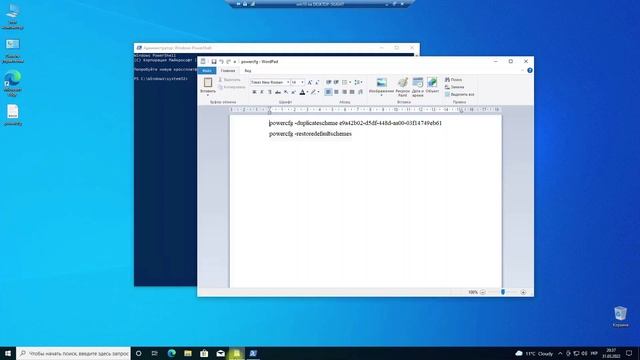Open the line spacing dropdown

[358, 82]
